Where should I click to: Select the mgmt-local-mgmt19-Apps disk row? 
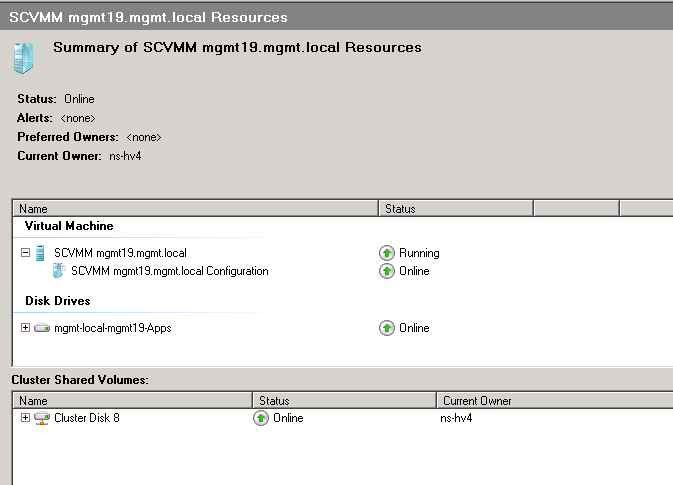112,328
